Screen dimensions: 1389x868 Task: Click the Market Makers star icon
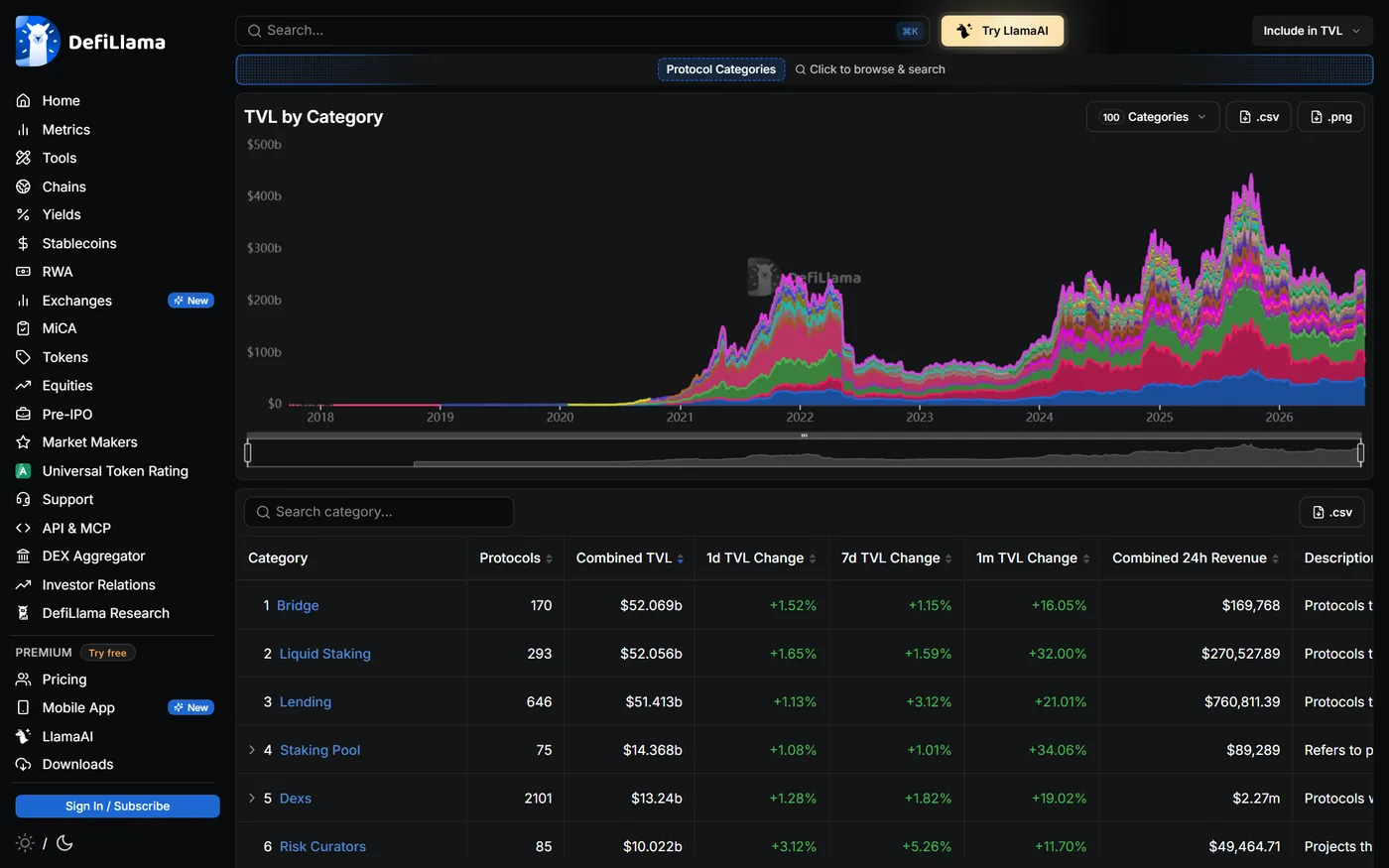coord(23,442)
